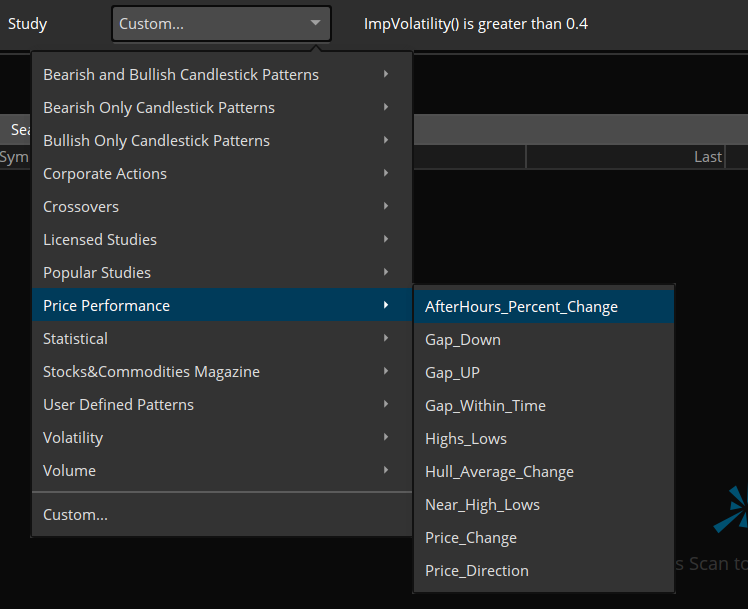Select AfterHours_Percent_Change study
This screenshot has width=748, height=609.
(x=544, y=307)
